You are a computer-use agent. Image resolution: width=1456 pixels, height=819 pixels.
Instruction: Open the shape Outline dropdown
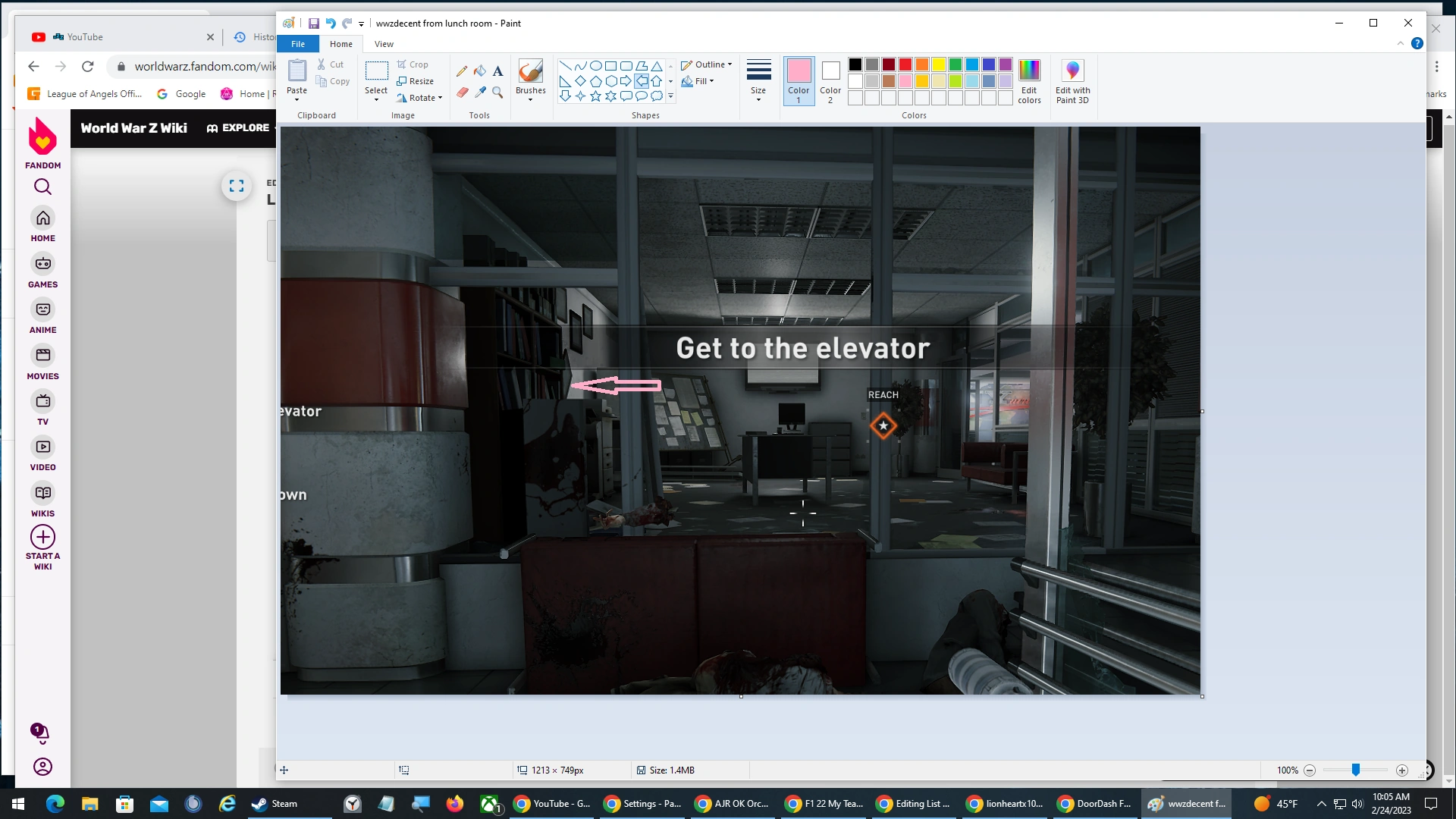pos(706,64)
